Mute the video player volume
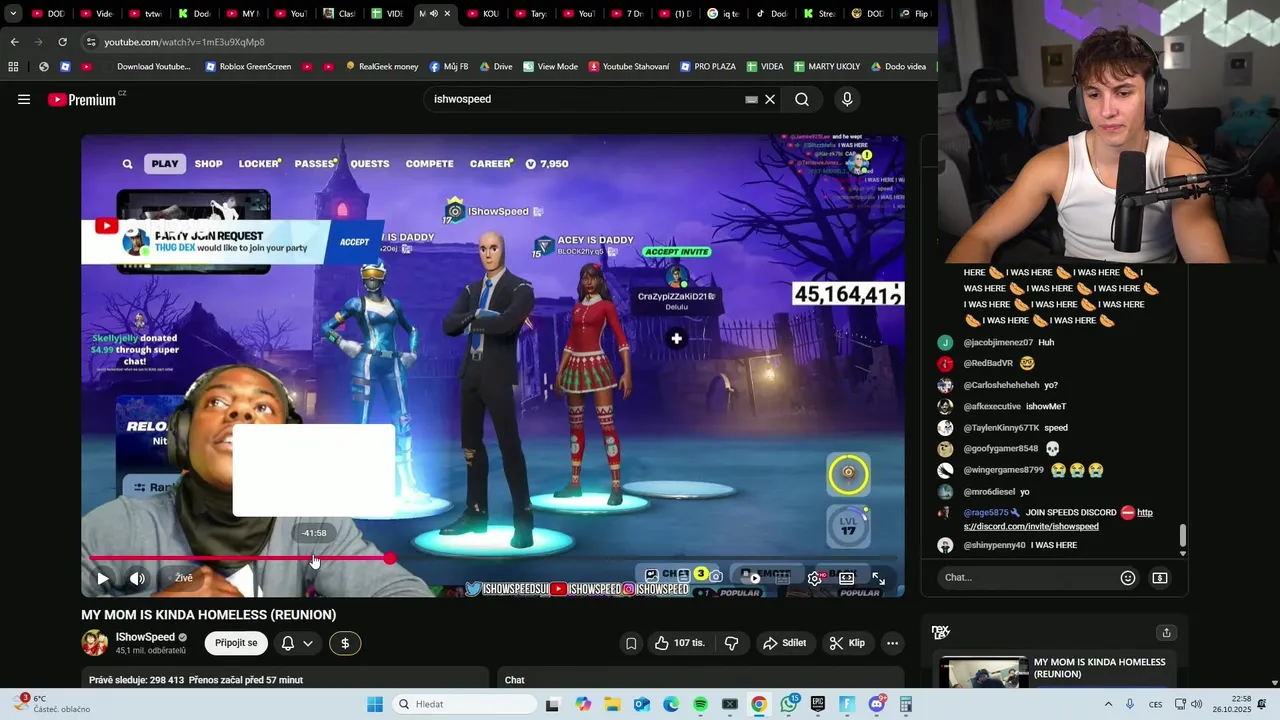This screenshot has height=720, width=1280. [x=138, y=578]
